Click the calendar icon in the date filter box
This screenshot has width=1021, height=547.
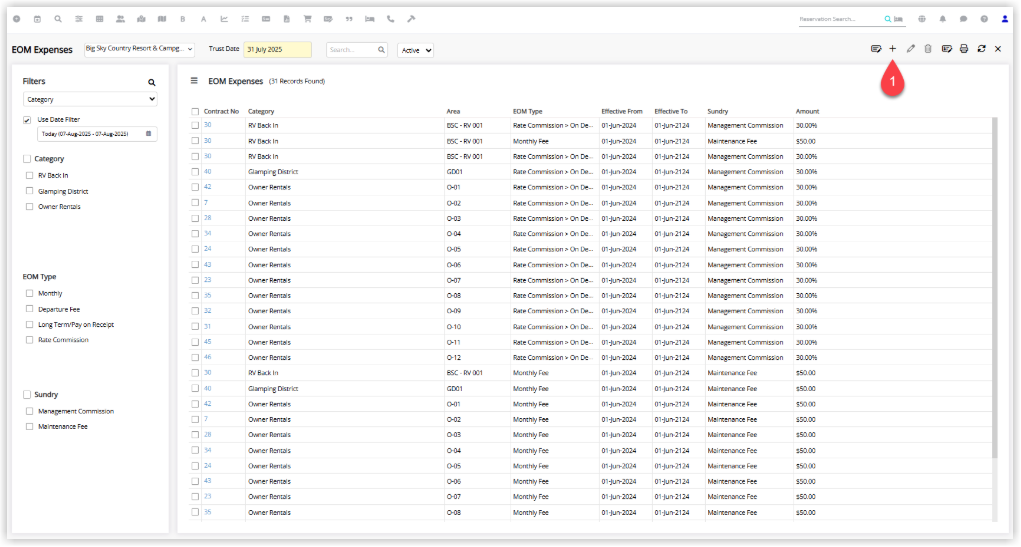pos(148,133)
